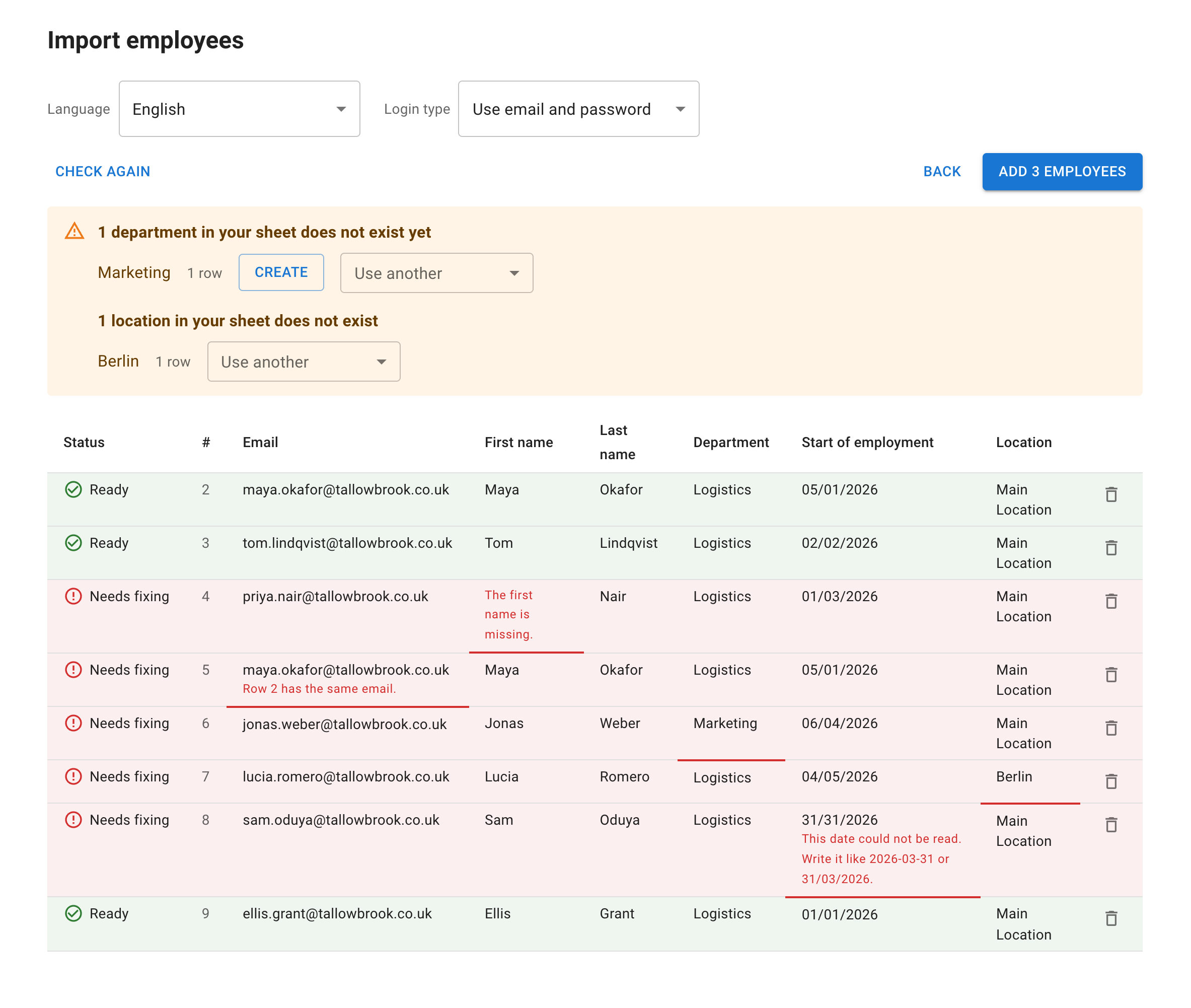Remove priya.nair row using trash icon
The height and width of the screenshot is (1008, 1191).
(x=1110, y=601)
